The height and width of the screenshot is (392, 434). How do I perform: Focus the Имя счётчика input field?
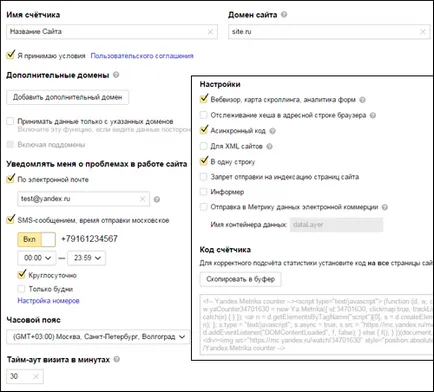[112, 32]
